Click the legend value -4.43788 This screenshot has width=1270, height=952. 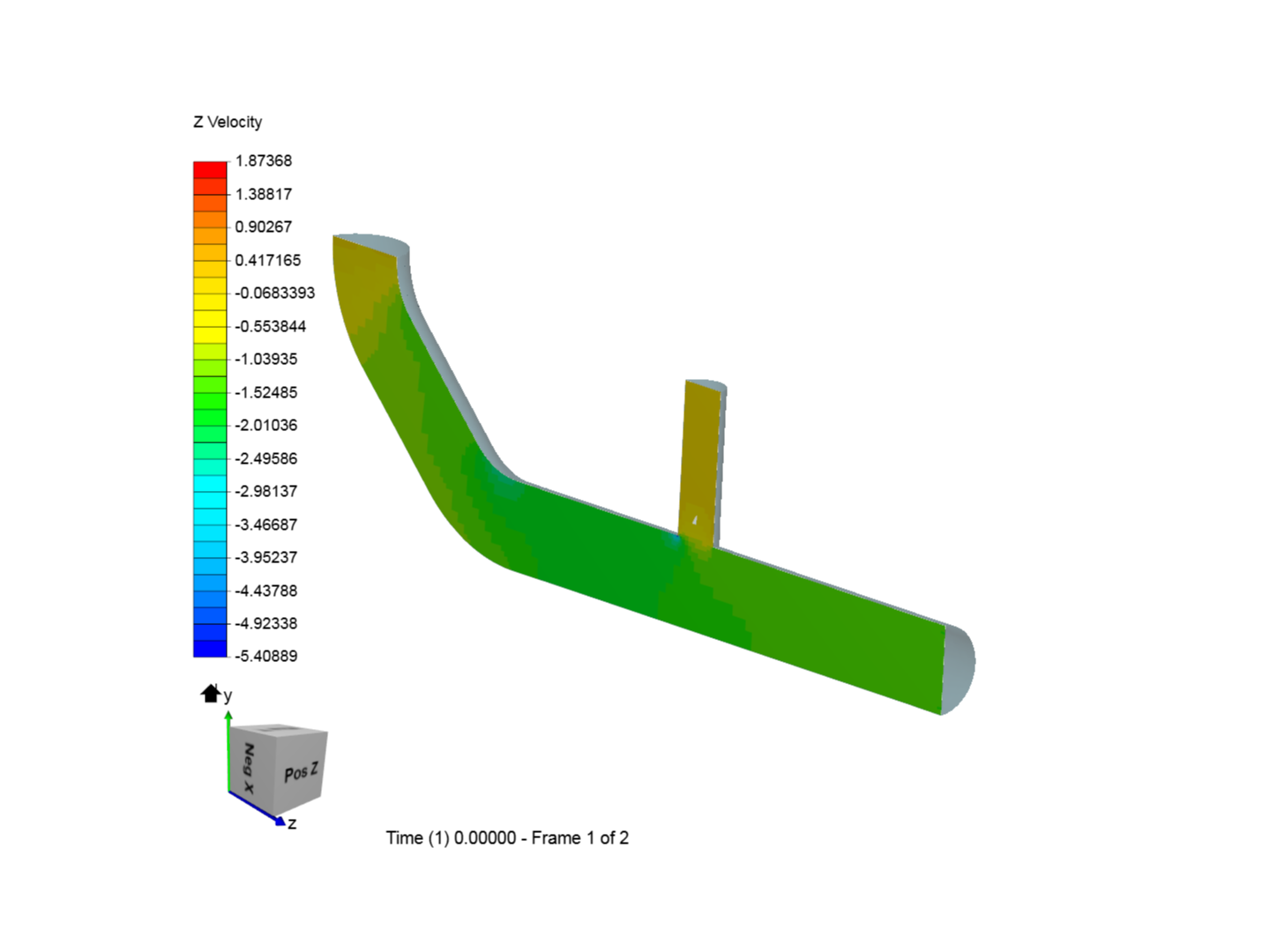coord(265,591)
